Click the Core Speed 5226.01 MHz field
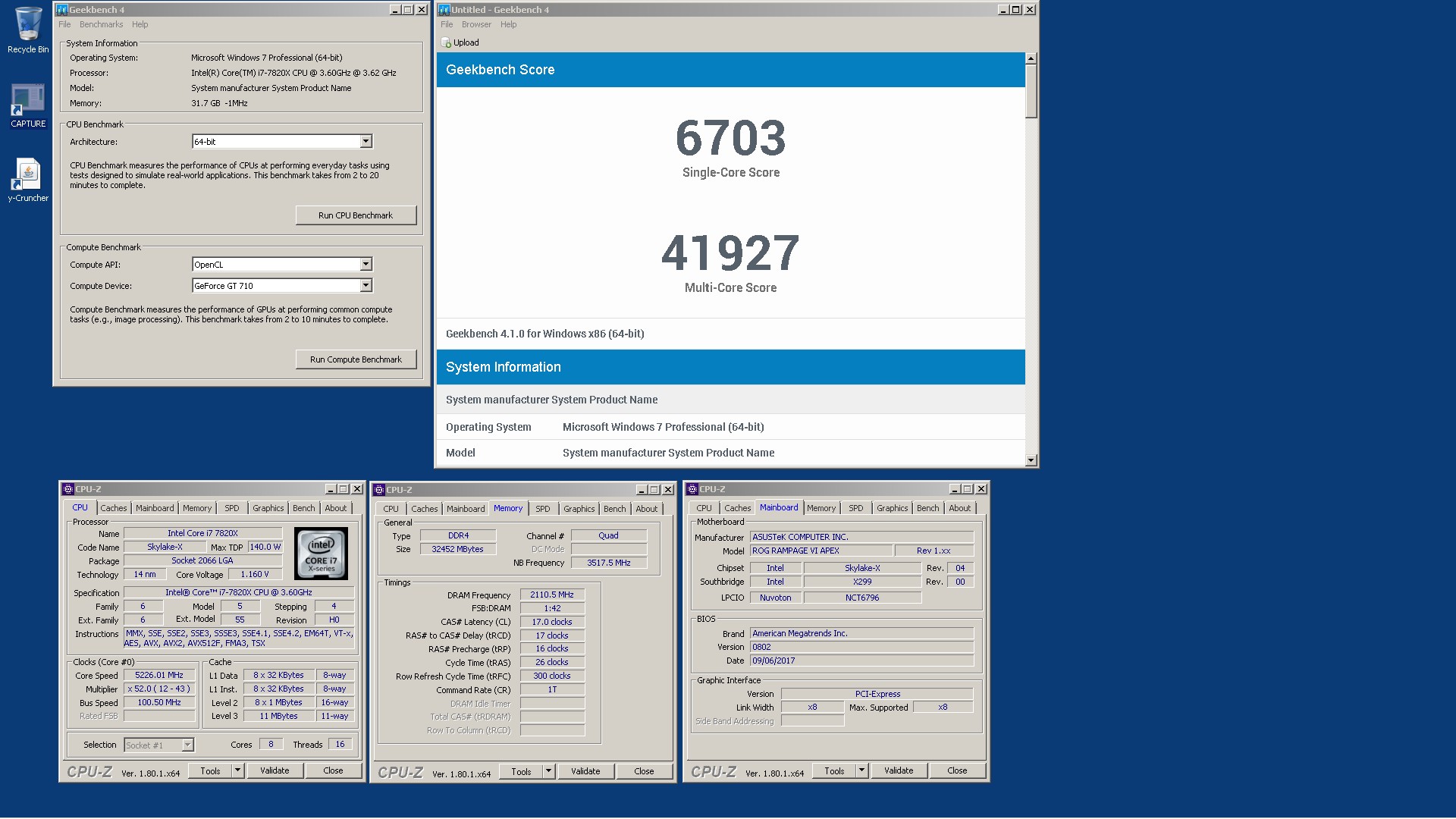1456x819 pixels. [159, 675]
